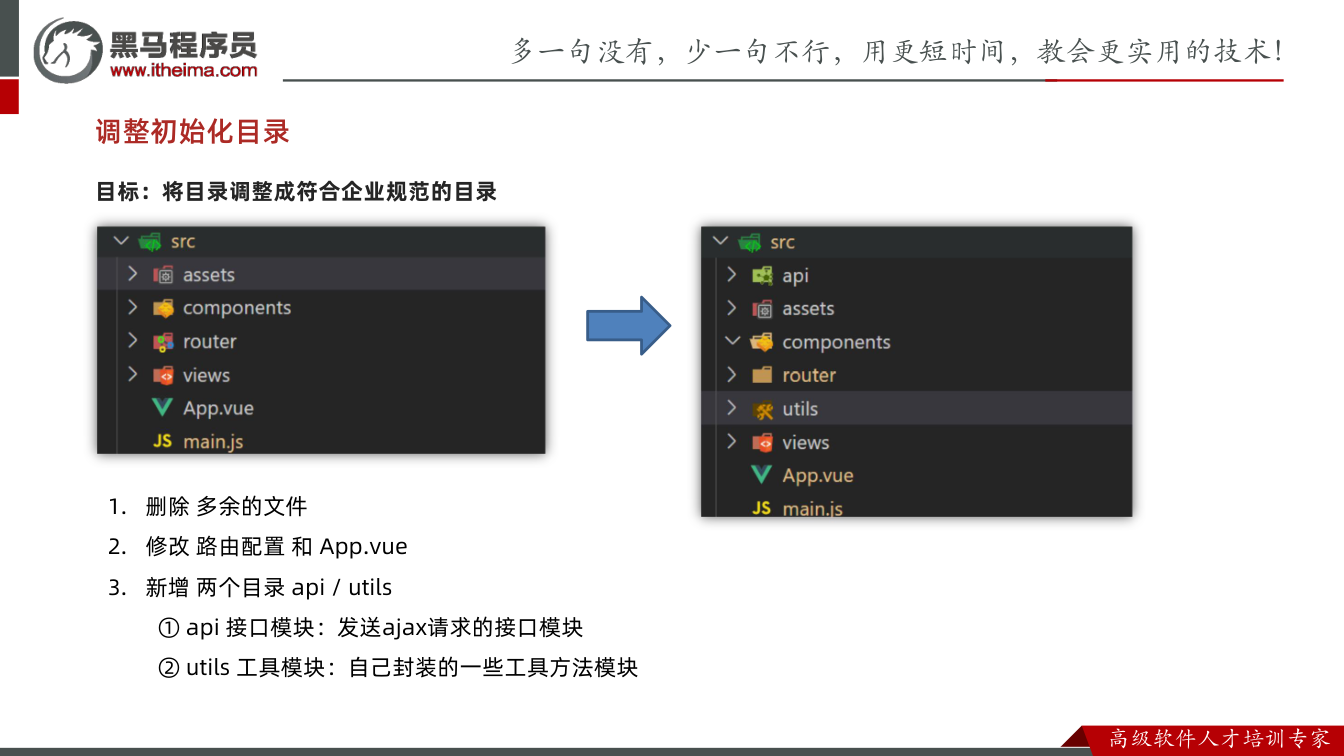Collapse the src folder in left tree
This screenshot has height=756, width=1344.
(x=121, y=241)
